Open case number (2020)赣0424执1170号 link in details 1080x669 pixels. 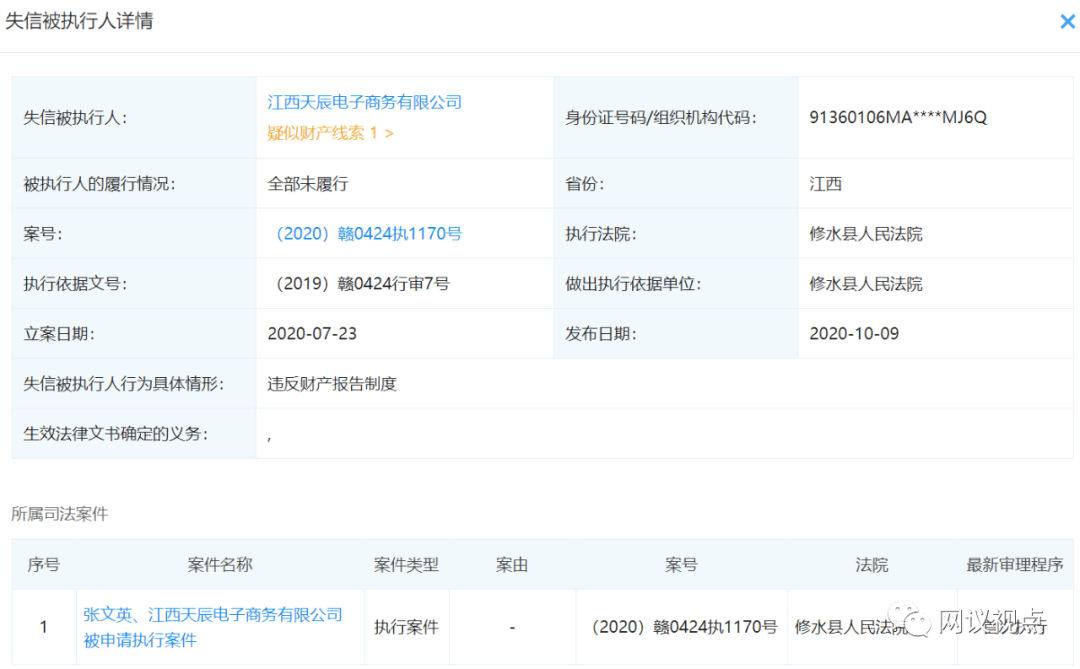click(x=365, y=234)
